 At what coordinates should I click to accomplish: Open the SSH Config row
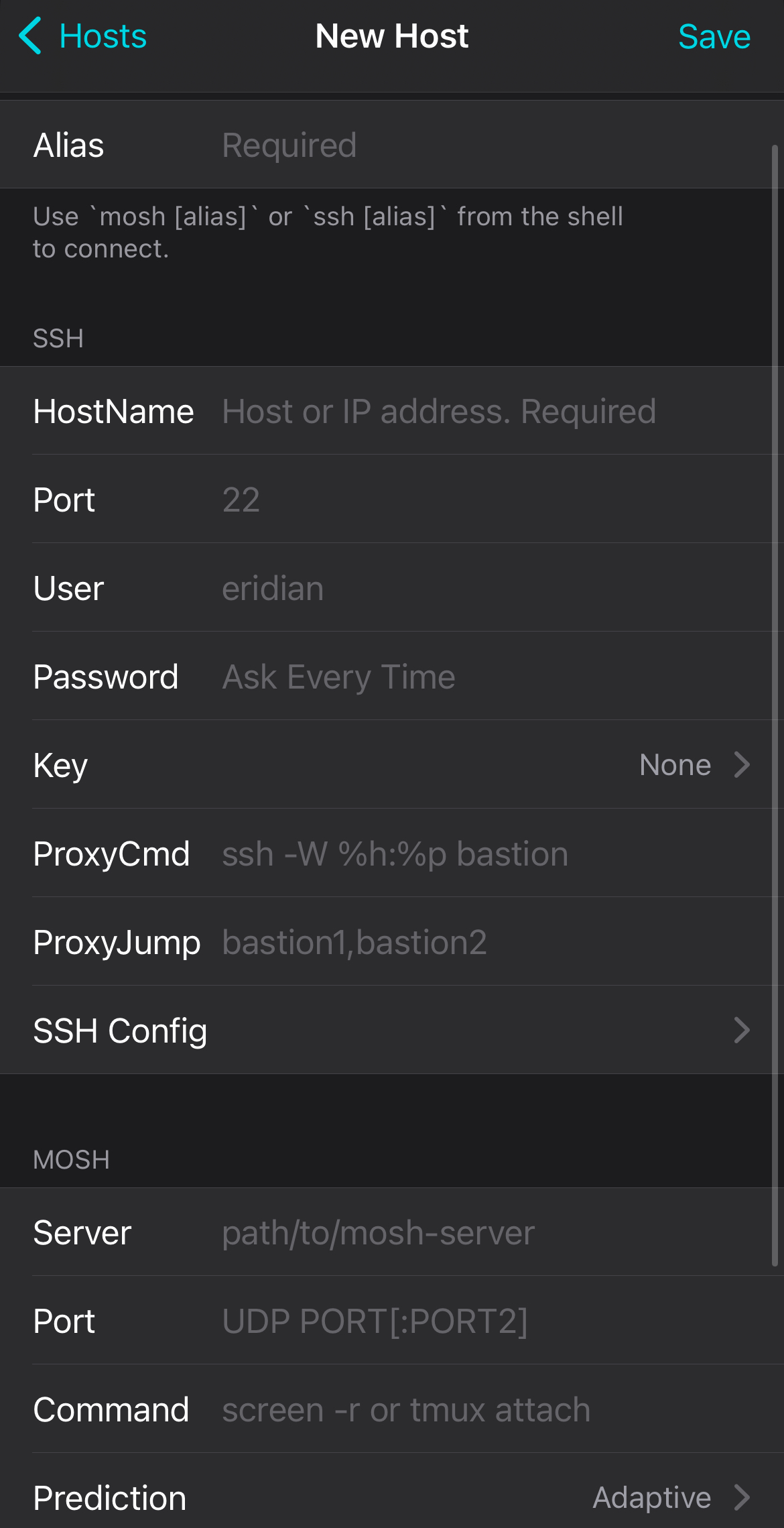click(391, 1031)
